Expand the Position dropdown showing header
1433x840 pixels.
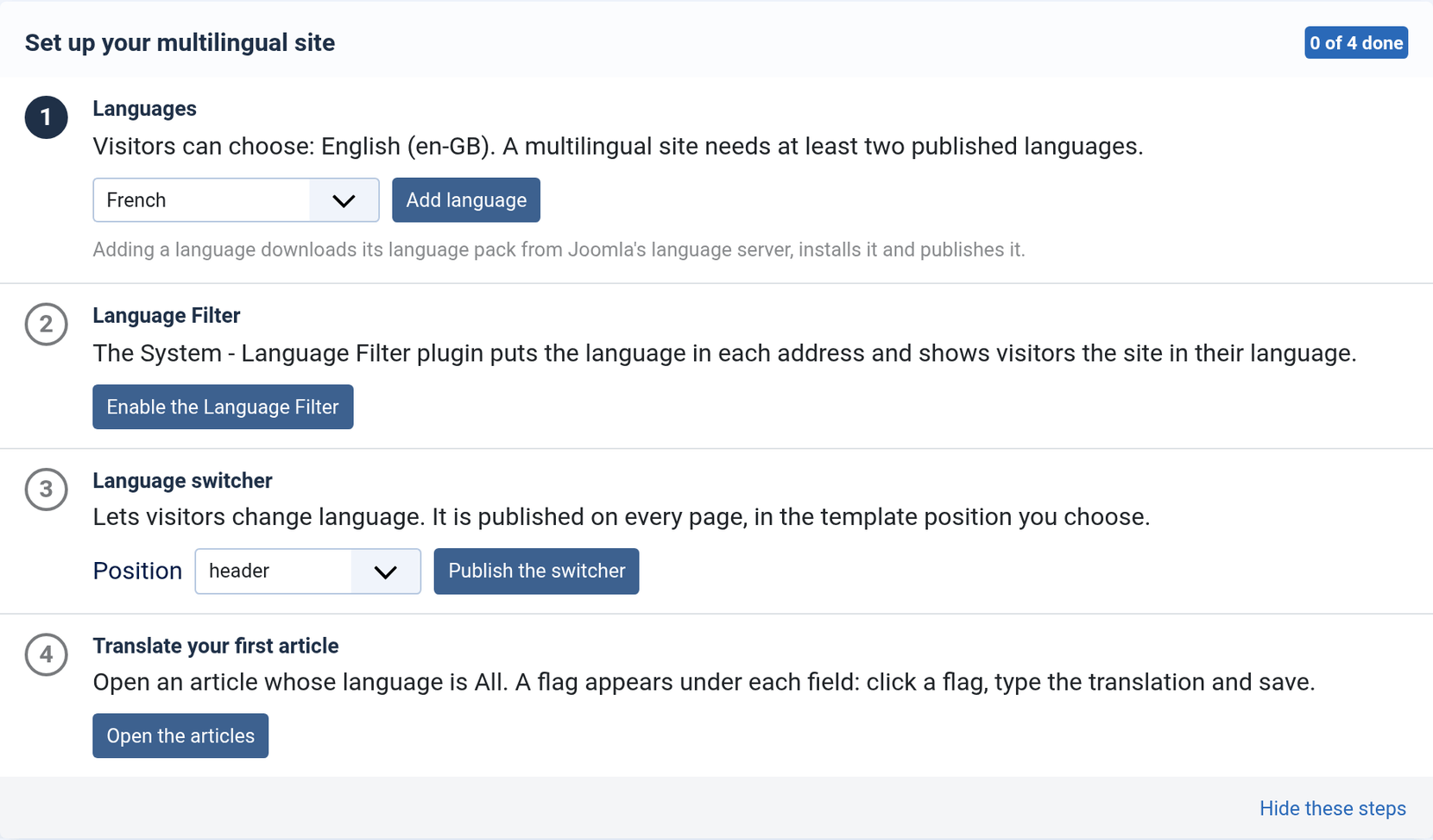click(x=308, y=572)
